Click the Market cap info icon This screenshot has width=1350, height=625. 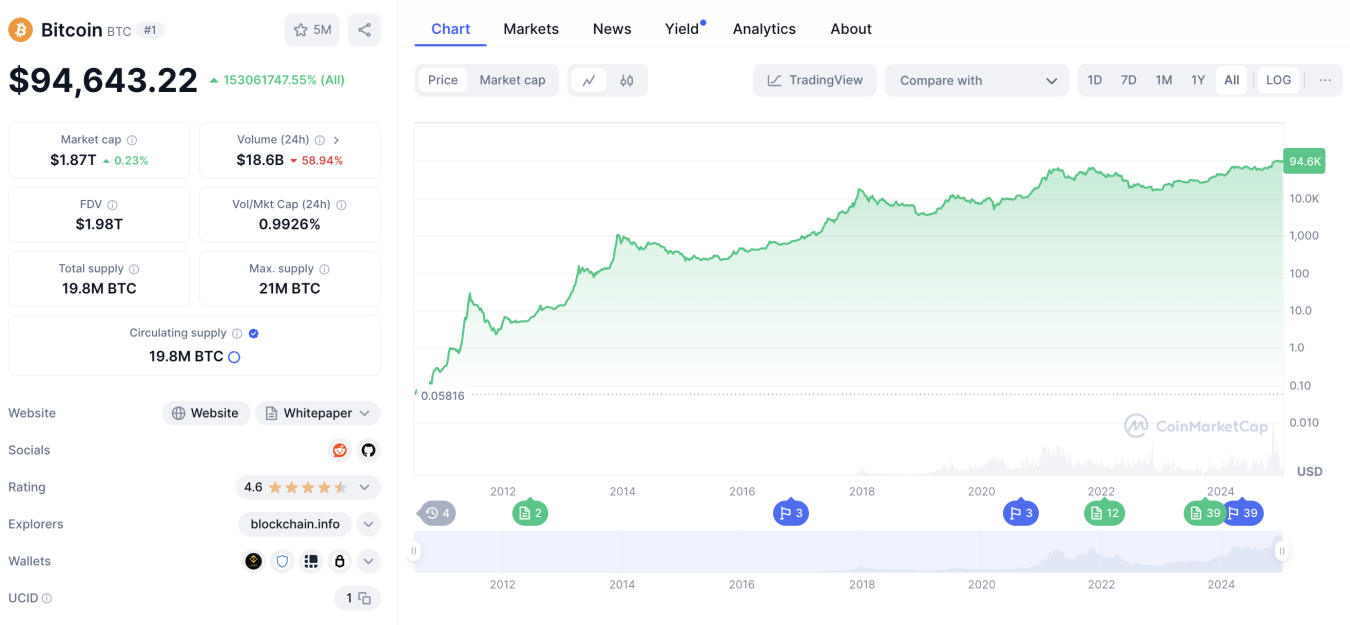tap(132, 140)
